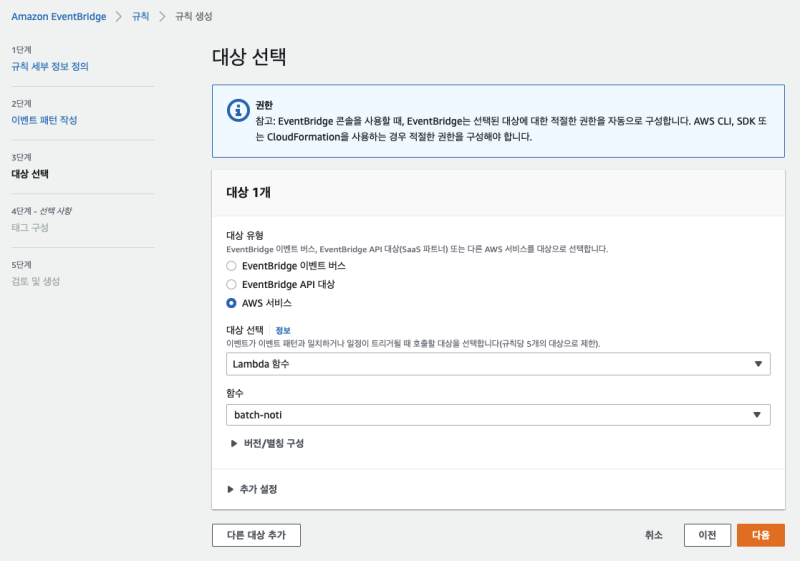Image resolution: width=800 pixels, height=561 pixels.
Task: Click the info icon in the 권한 banner
Action: click(238, 110)
